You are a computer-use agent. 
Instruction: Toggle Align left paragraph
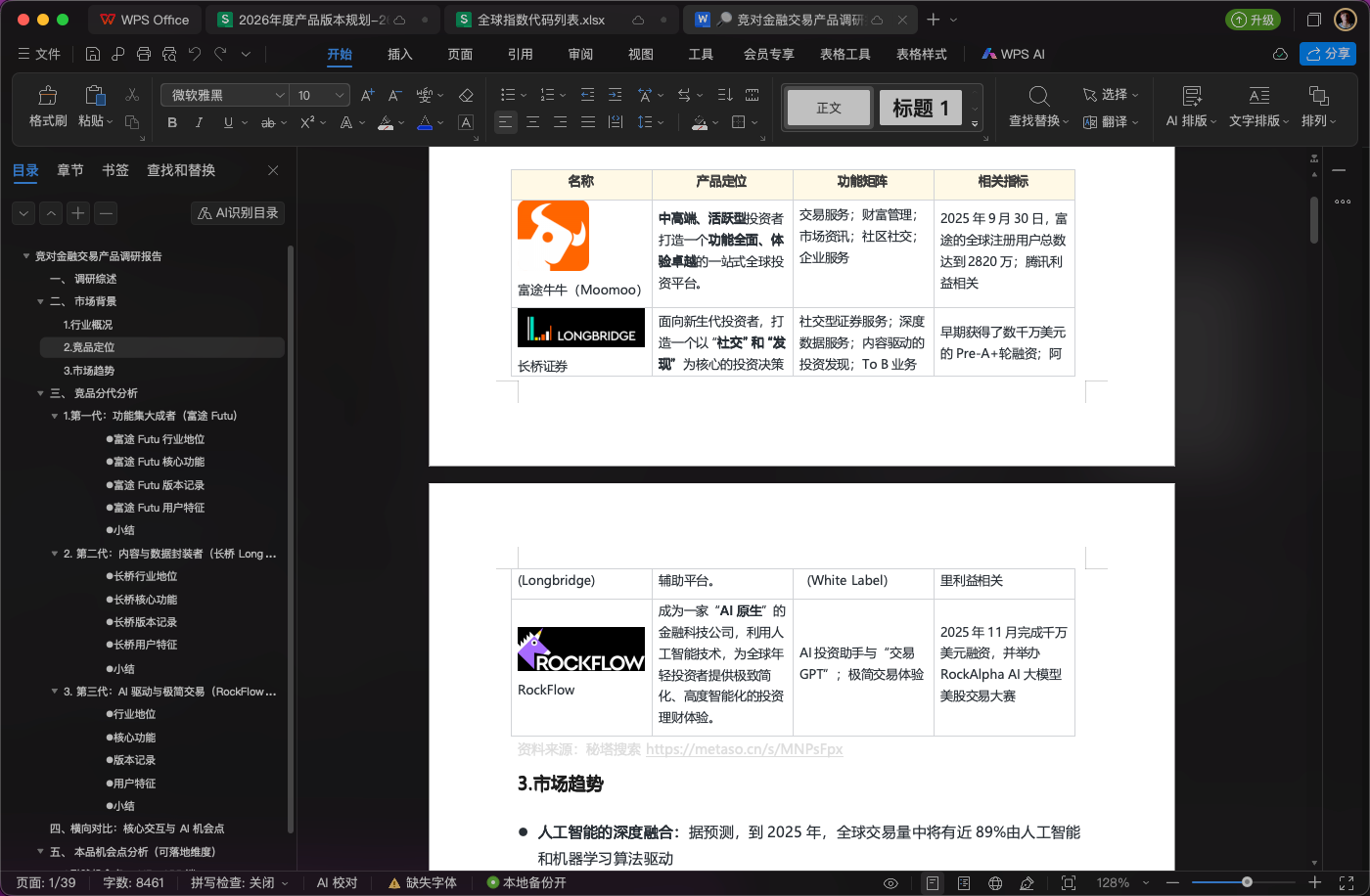[505, 122]
